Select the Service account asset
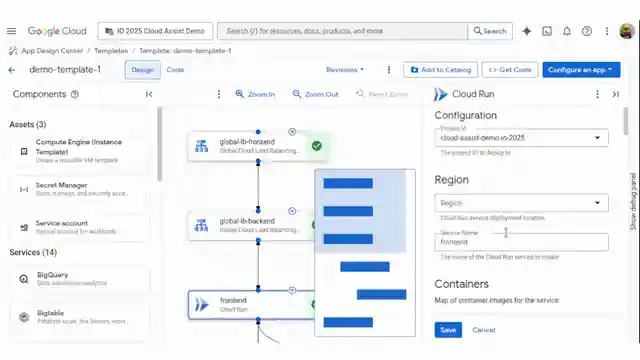The image size is (640, 360). tap(80, 227)
